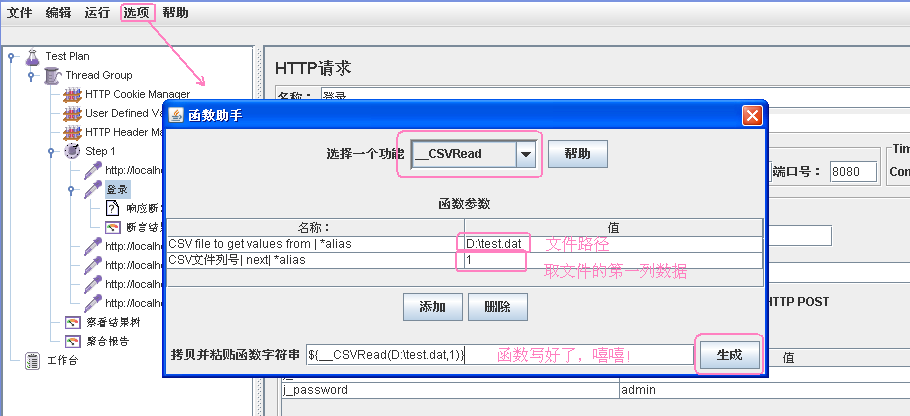Collapse the Step 1 node toggle
Image resolution: width=910 pixels, height=416 pixels.
pos(51,151)
